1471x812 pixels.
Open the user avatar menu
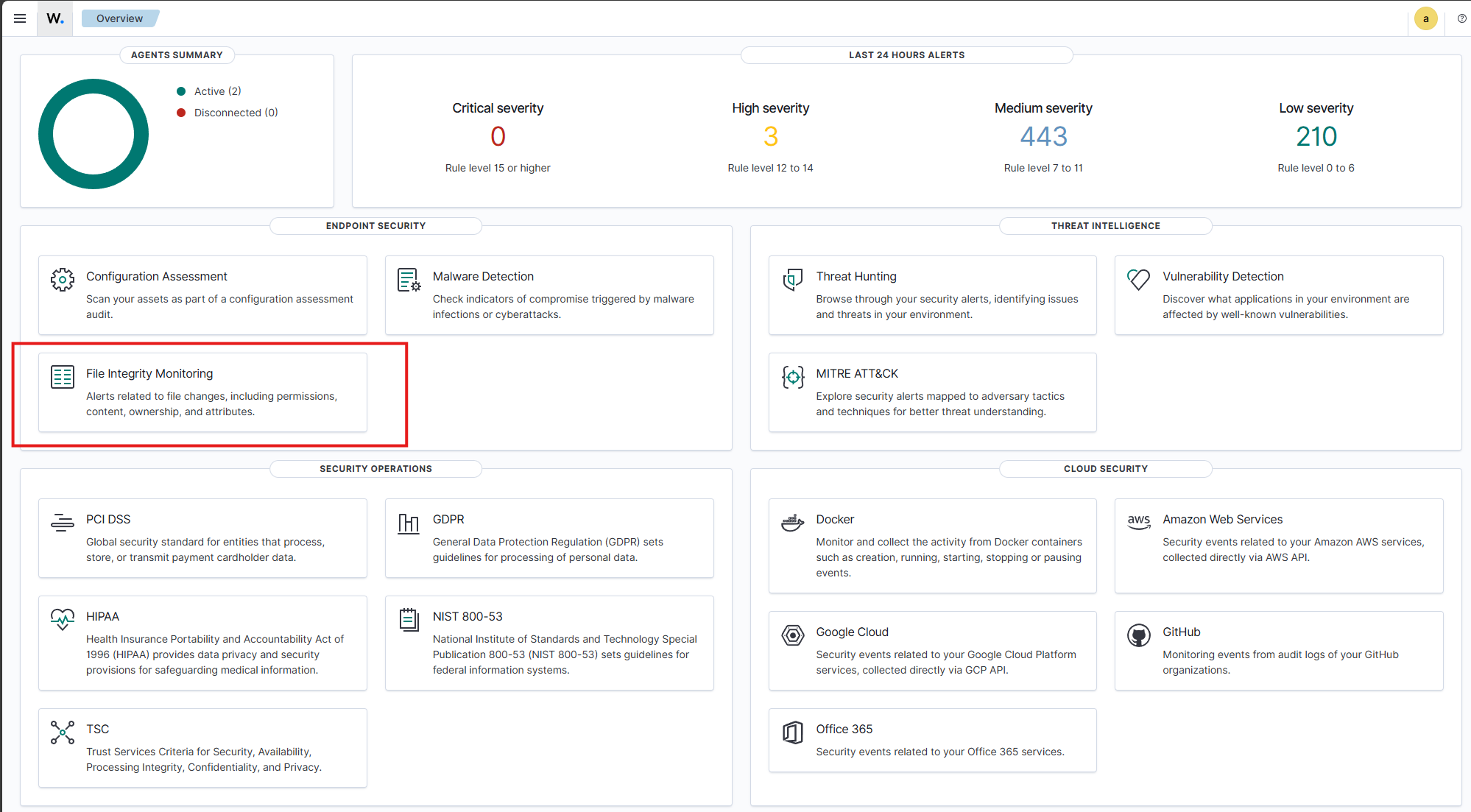click(1425, 18)
